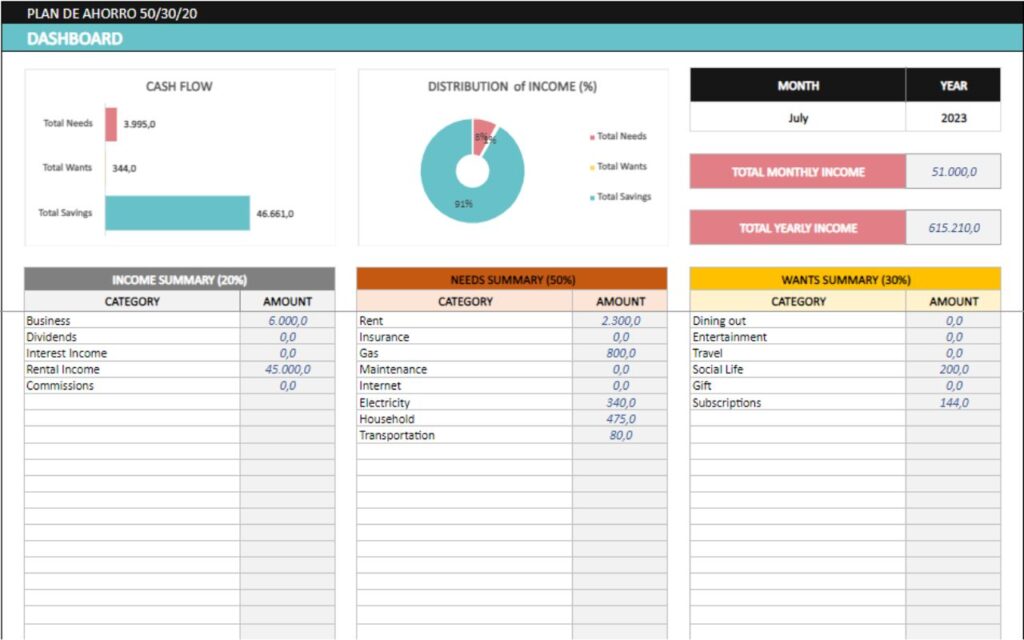Click the Dining out category cell
Viewport: 1024px width, 640px height.
coord(797,321)
